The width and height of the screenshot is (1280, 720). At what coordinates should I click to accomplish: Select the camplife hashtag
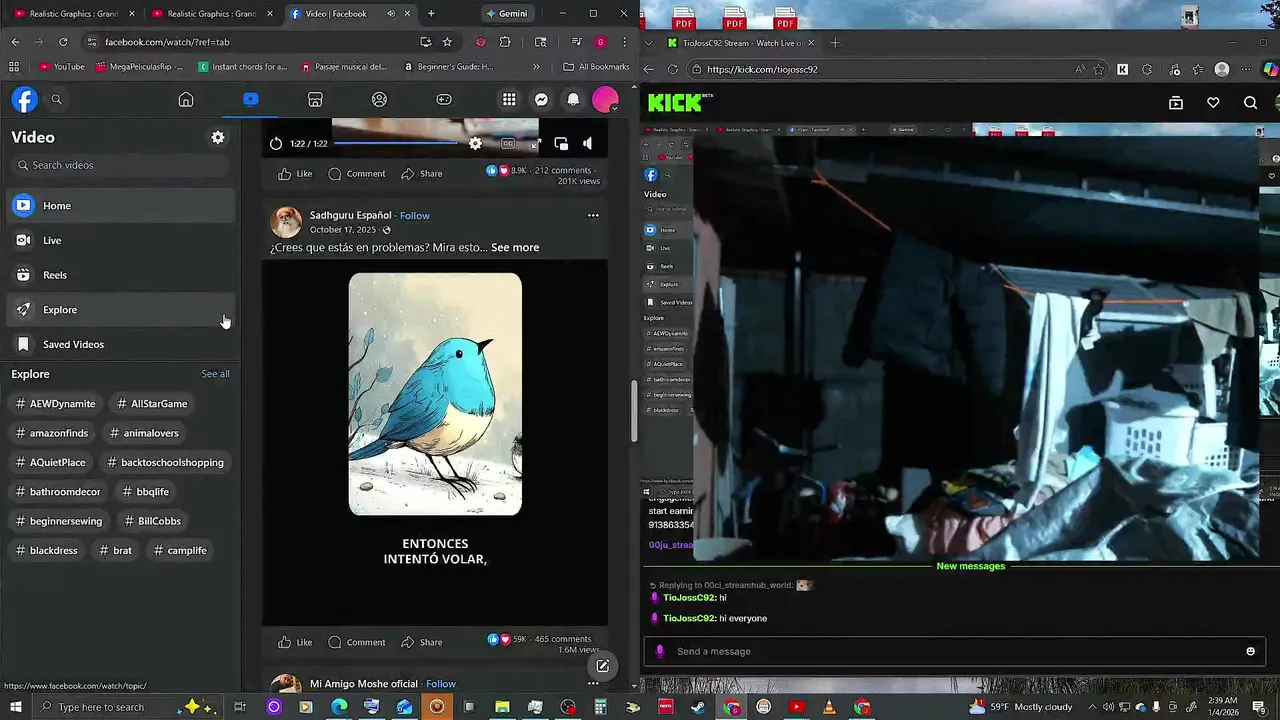(180, 550)
